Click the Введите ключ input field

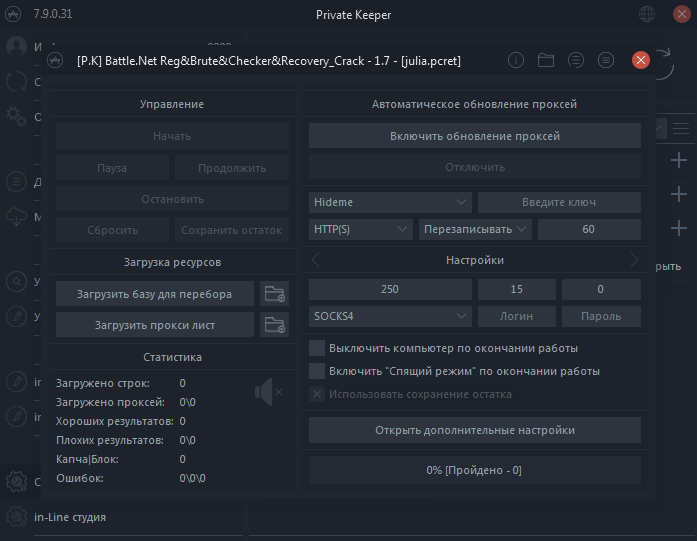pyautogui.click(x=559, y=202)
